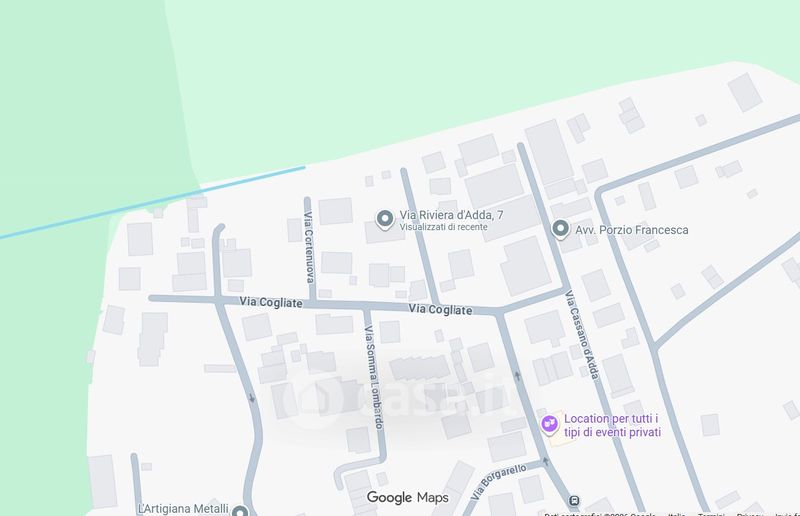The width and height of the screenshot is (800, 516).
Task: Click the blue waterway line in the park
Action: [152, 203]
